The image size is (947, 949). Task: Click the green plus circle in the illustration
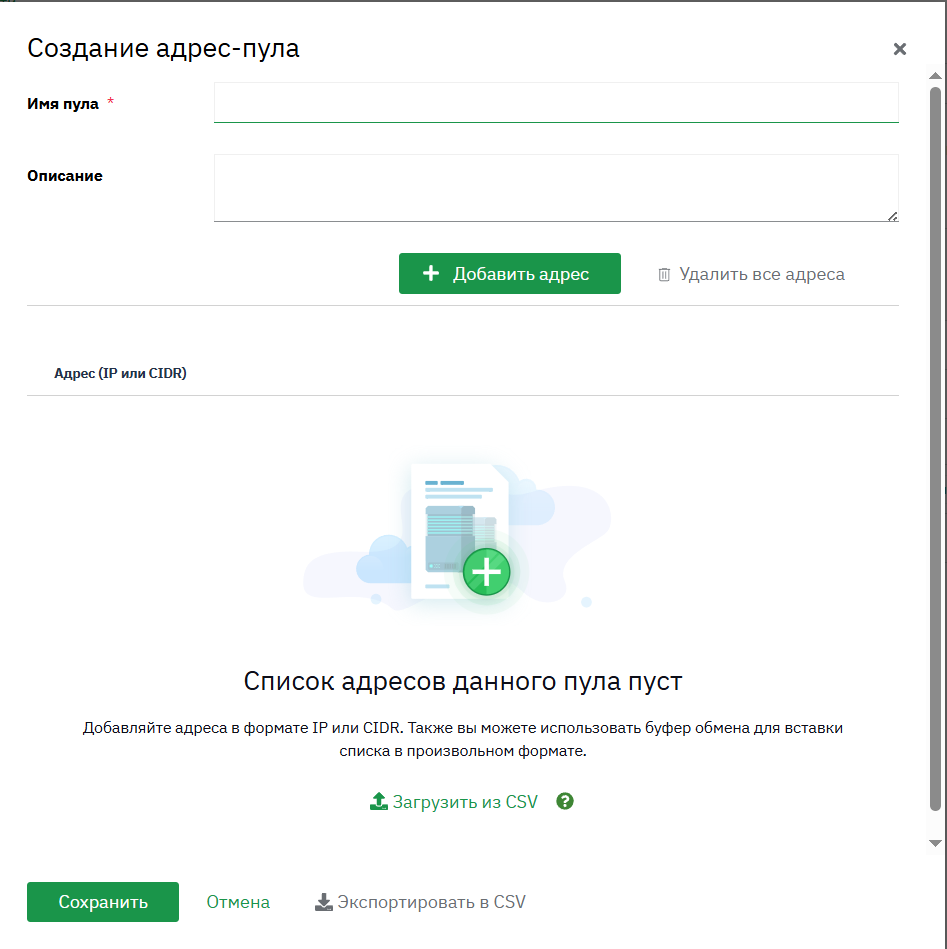coord(487,572)
